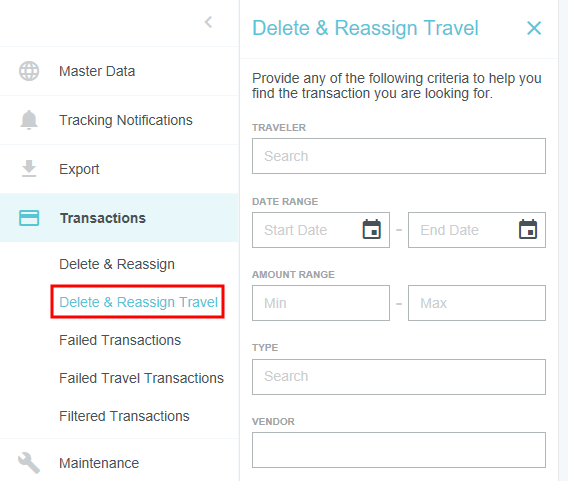This screenshot has height=481, width=568.
Task: Click the Min amount input field
Action: tap(321, 303)
